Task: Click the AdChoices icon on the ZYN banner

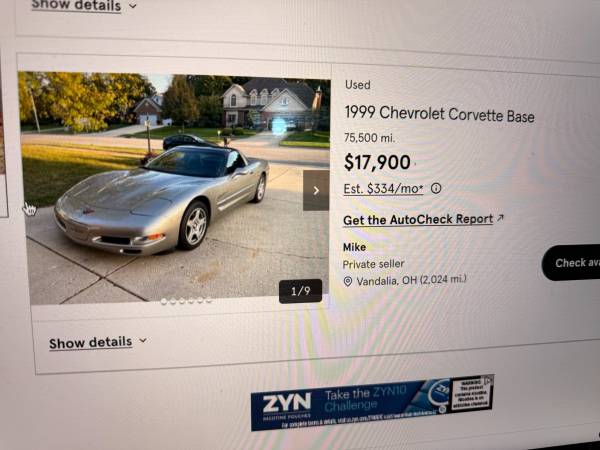Action: click(x=489, y=380)
